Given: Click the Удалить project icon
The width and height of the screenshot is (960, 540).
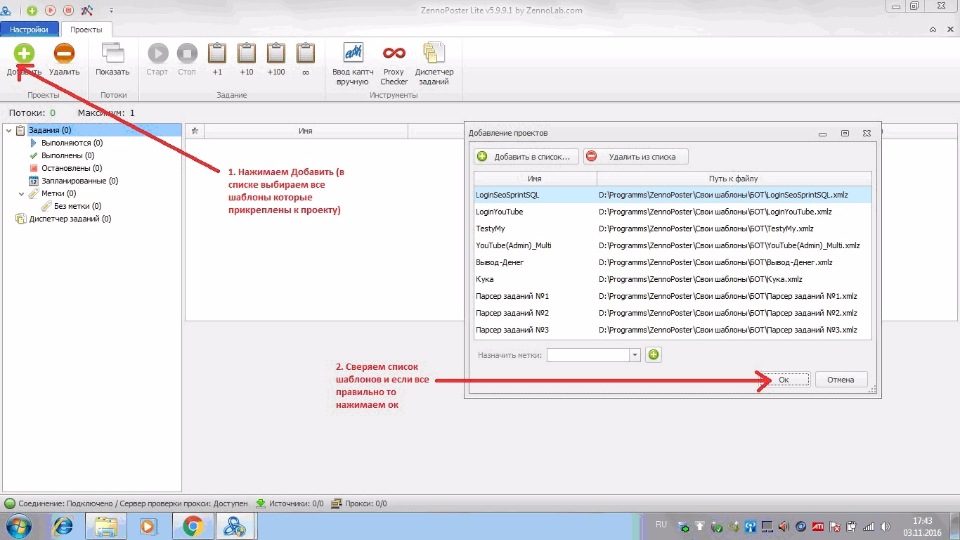Looking at the screenshot, I should tap(64, 53).
